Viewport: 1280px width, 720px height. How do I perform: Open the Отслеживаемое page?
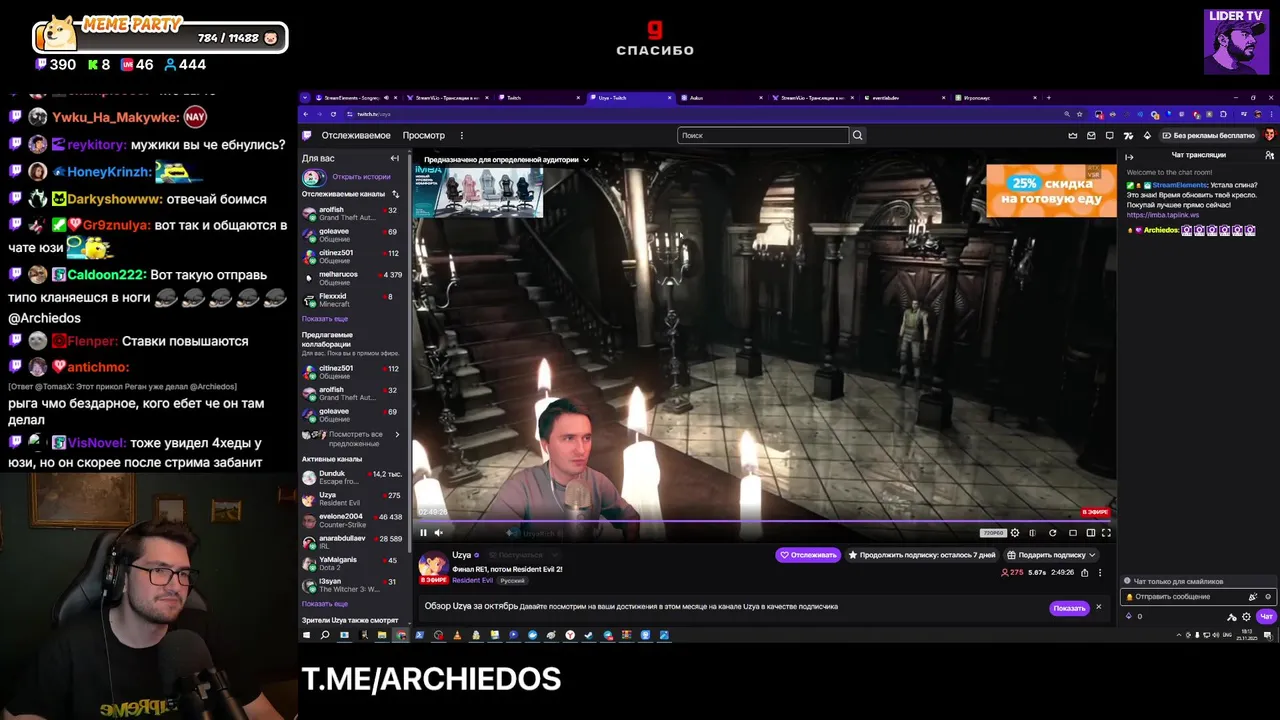(356, 135)
